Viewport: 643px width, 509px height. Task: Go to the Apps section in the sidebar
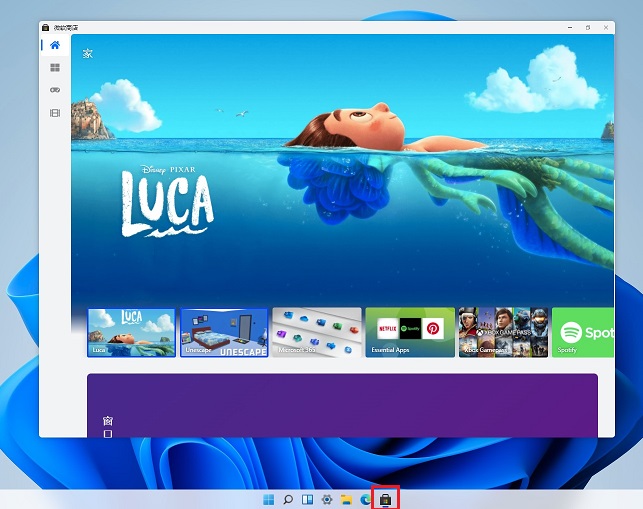tap(55, 68)
